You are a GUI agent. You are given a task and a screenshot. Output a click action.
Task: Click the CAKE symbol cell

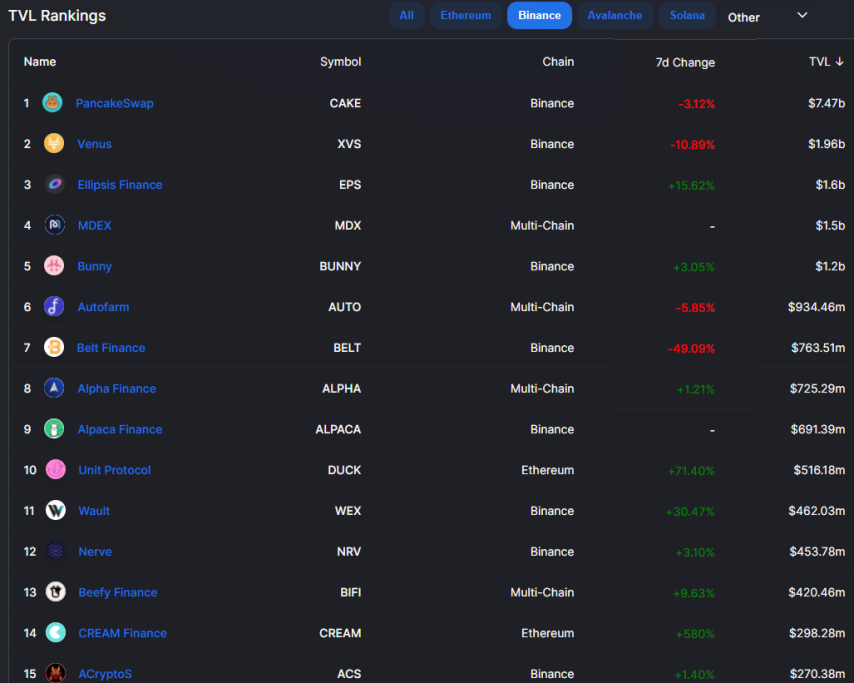(345, 103)
